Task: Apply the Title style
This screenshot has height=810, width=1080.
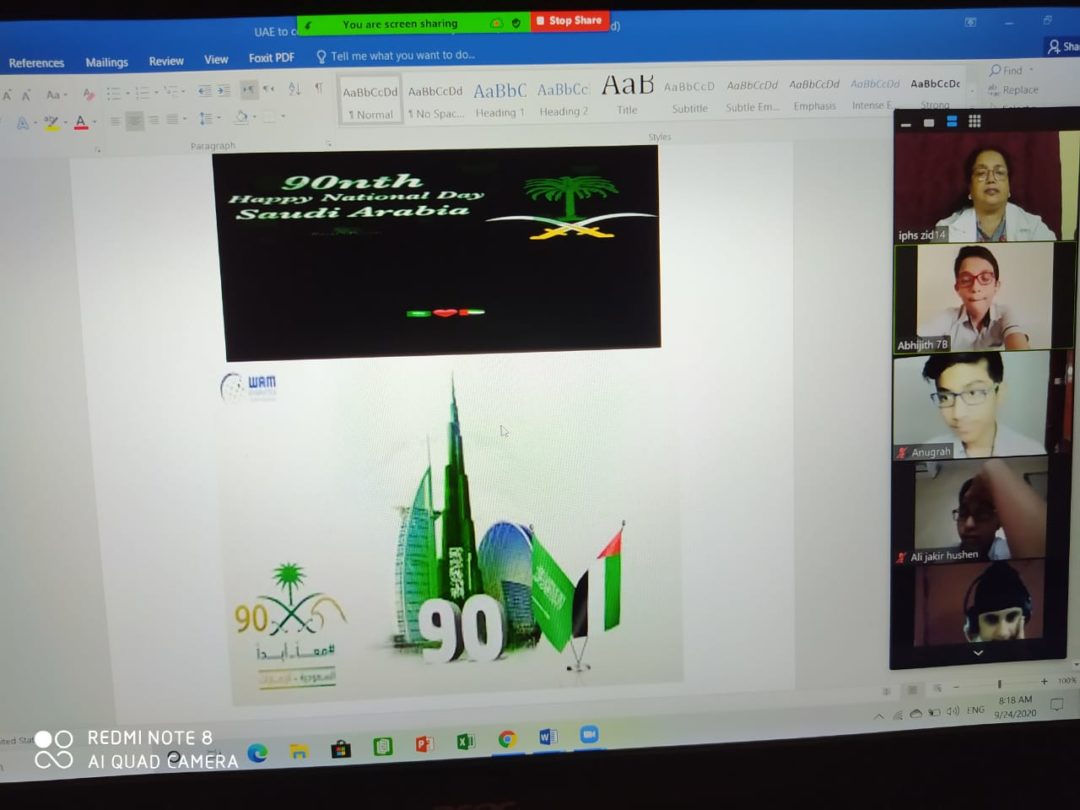Action: pos(627,95)
